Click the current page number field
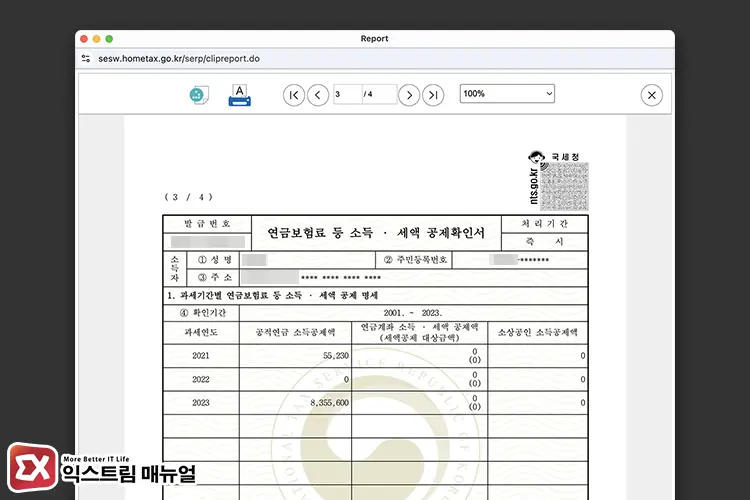This screenshot has height=500, width=750. (348, 94)
